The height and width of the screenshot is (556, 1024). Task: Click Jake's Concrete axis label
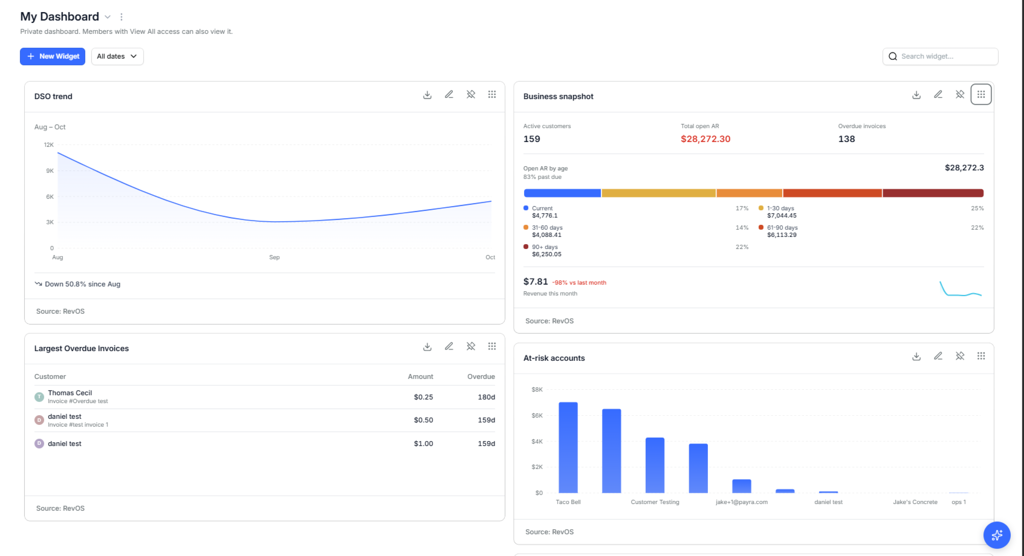point(915,502)
